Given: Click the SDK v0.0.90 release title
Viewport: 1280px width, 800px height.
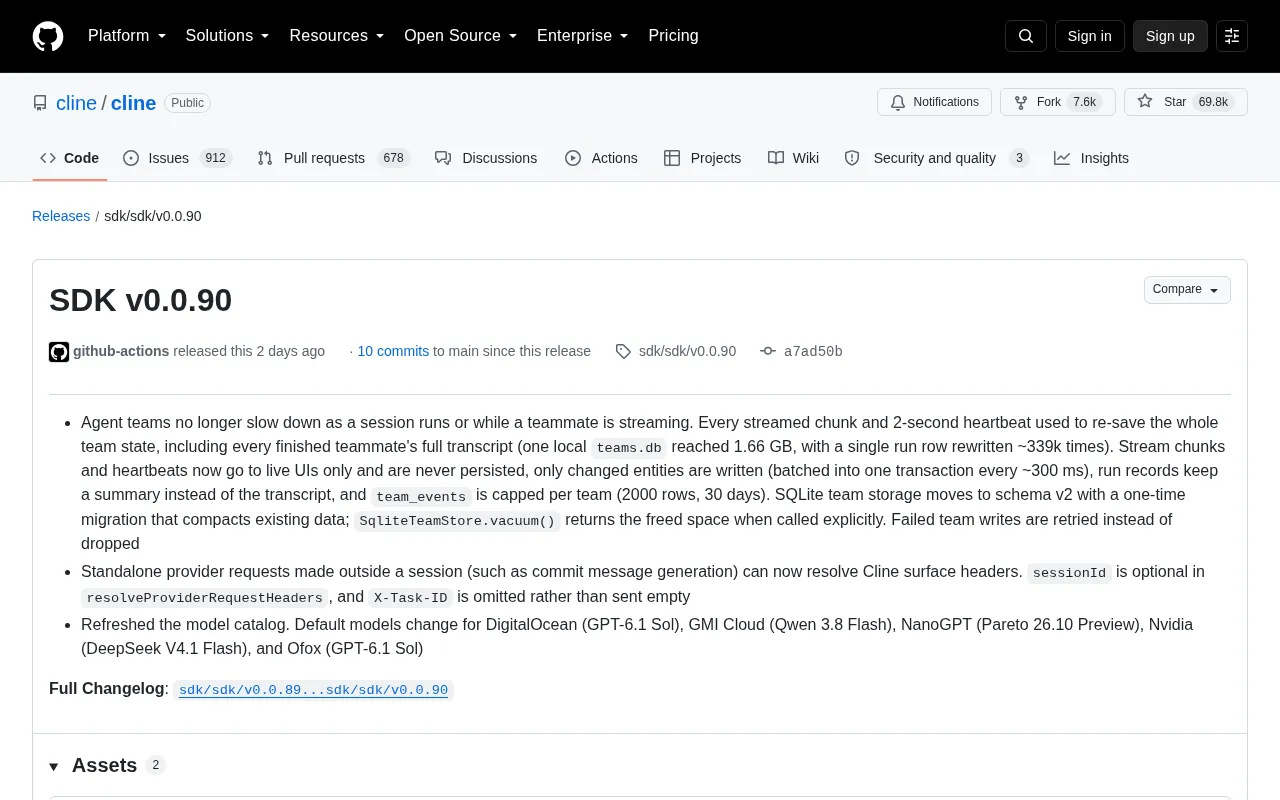Looking at the screenshot, I should click(140, 300).
